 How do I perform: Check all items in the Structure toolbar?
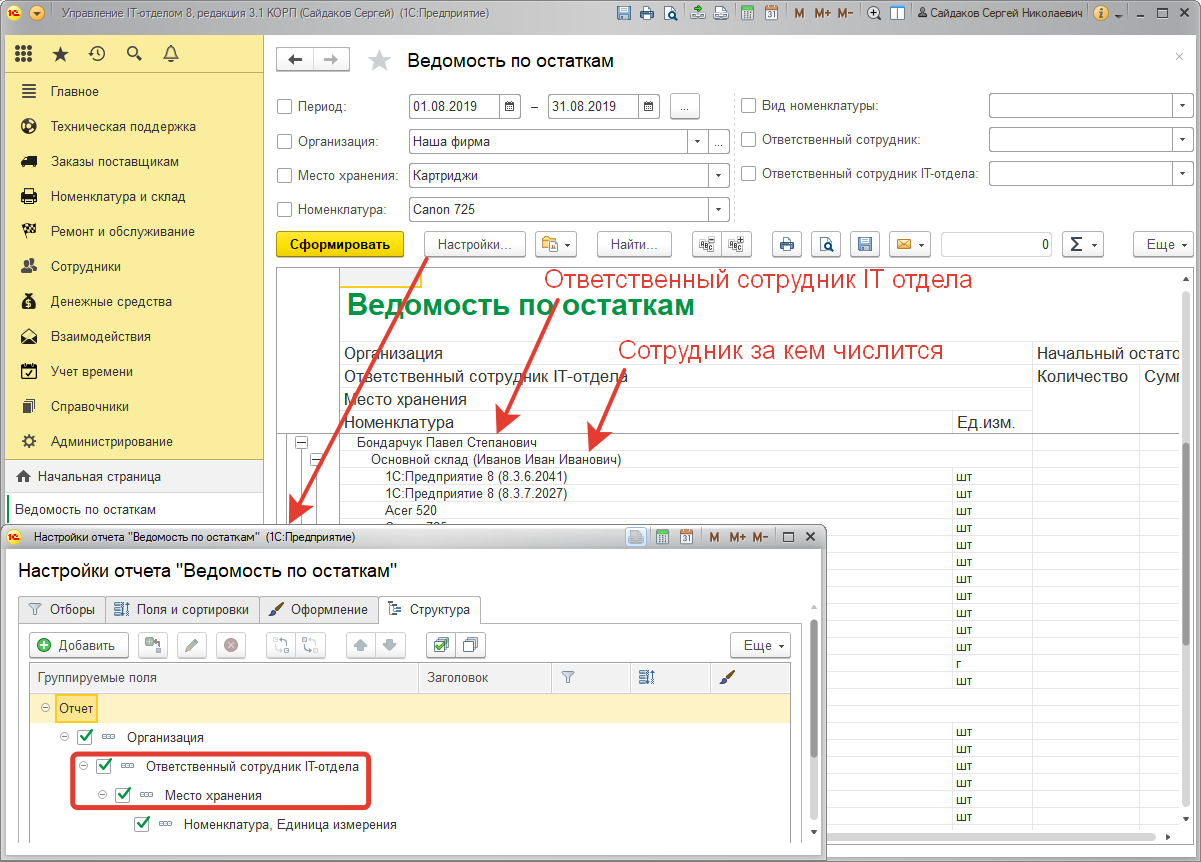441,645
